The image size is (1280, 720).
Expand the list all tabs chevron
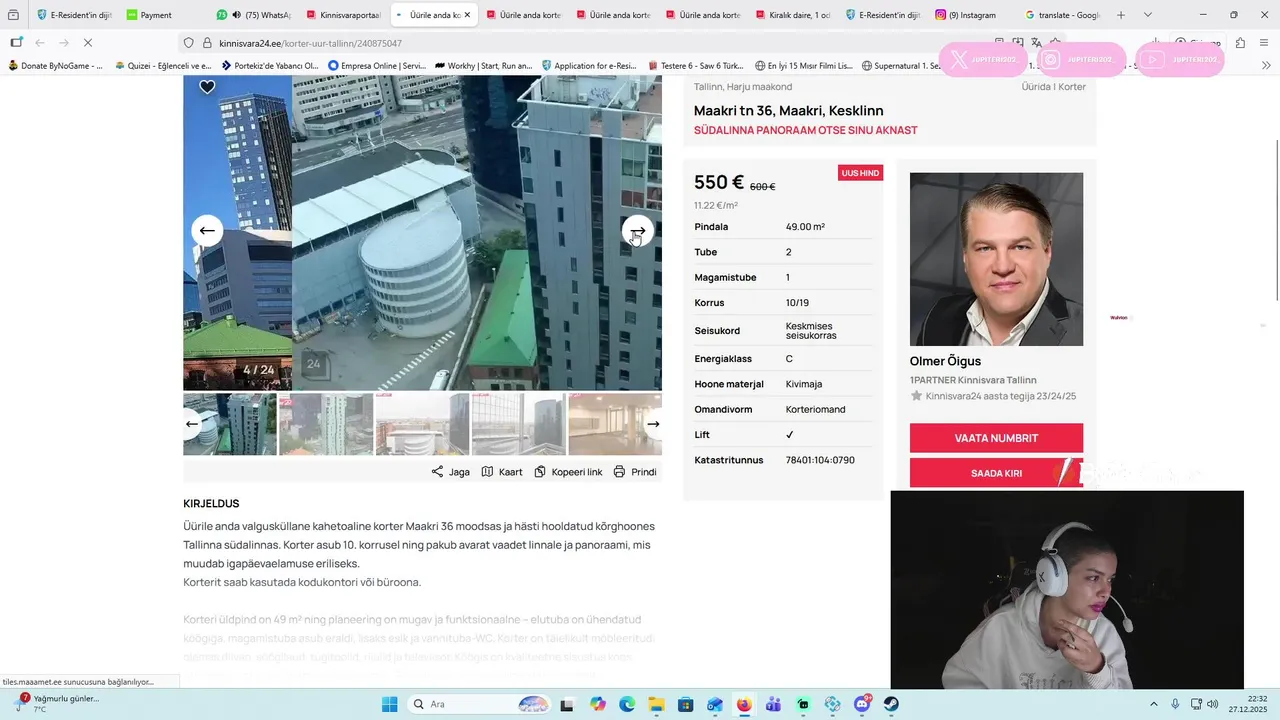tap(1148, 15)
